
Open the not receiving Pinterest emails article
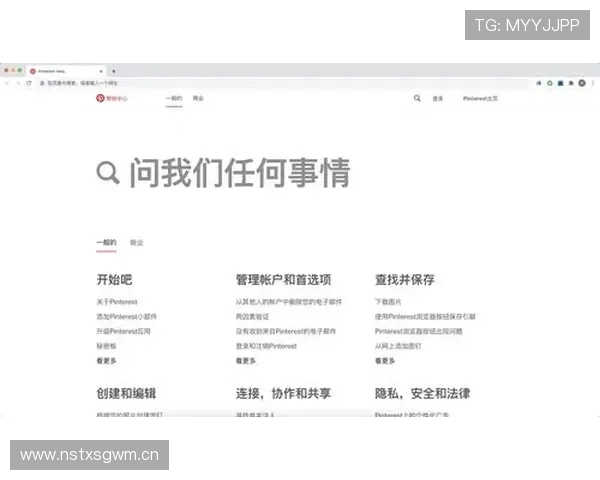pos(285,331)
